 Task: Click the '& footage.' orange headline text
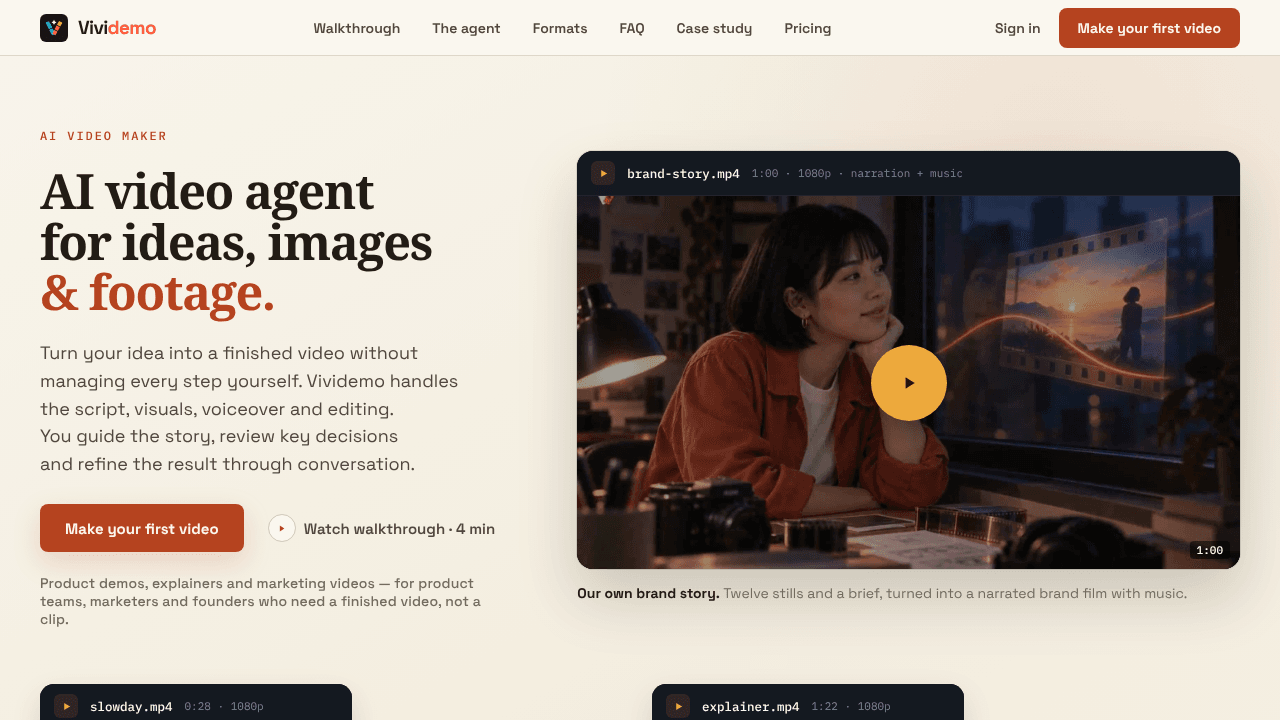point(157,292)
